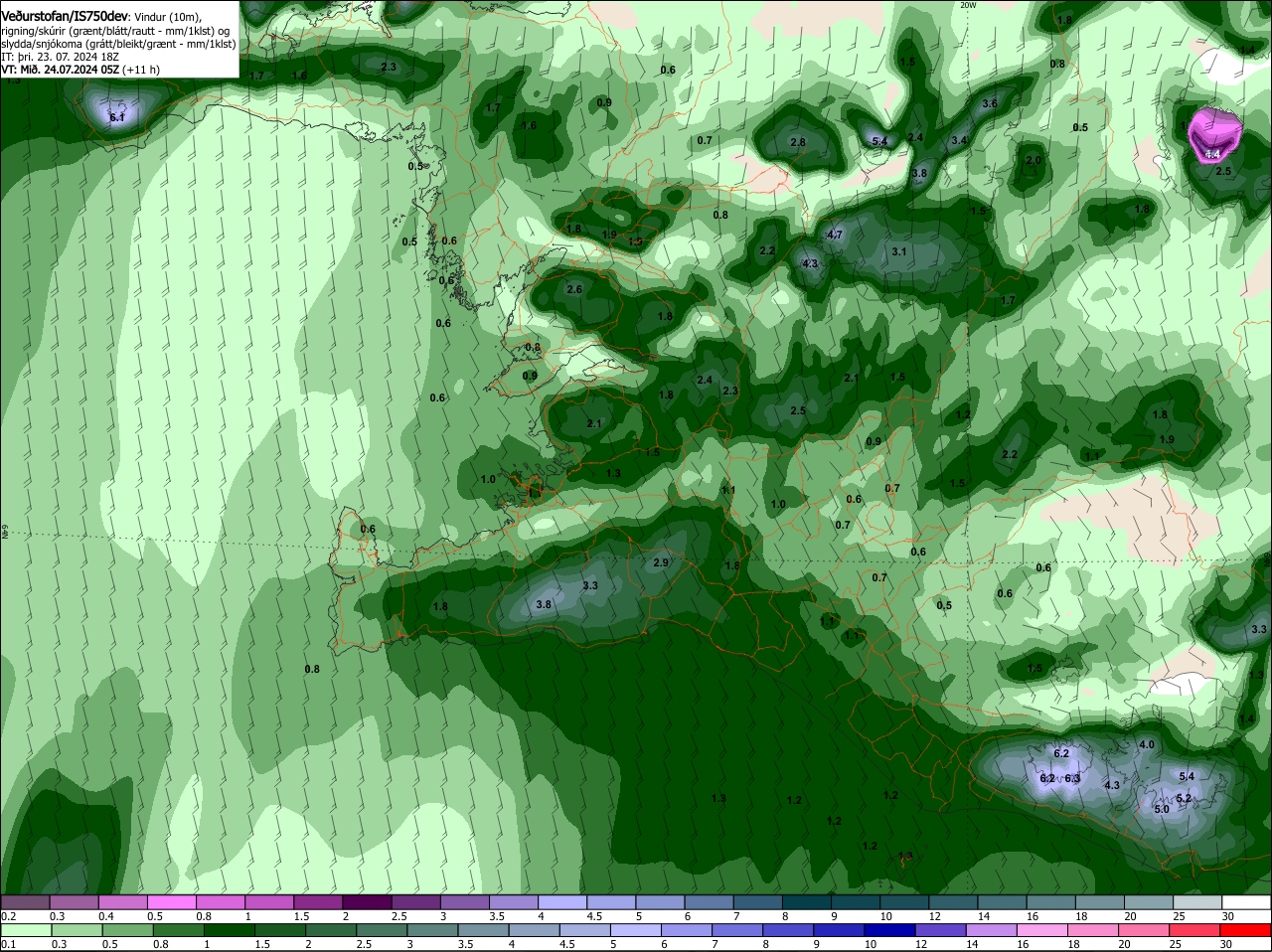Click the 3.4 precipitation value
The width and height of the screenshot is (1272, 952).
[959, 140]
